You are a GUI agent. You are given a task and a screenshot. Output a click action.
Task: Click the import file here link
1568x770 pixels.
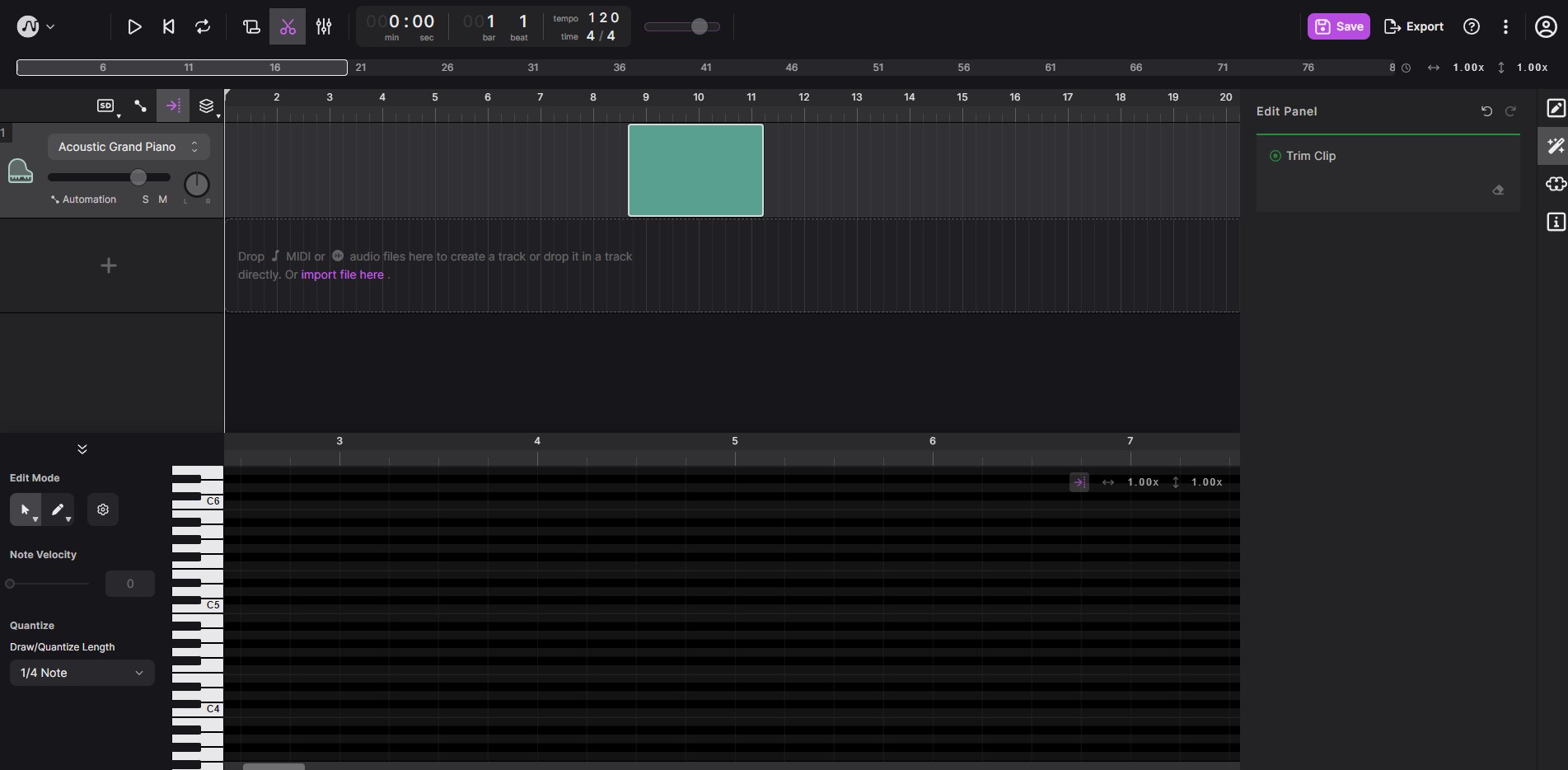click(x=342, y=275)
